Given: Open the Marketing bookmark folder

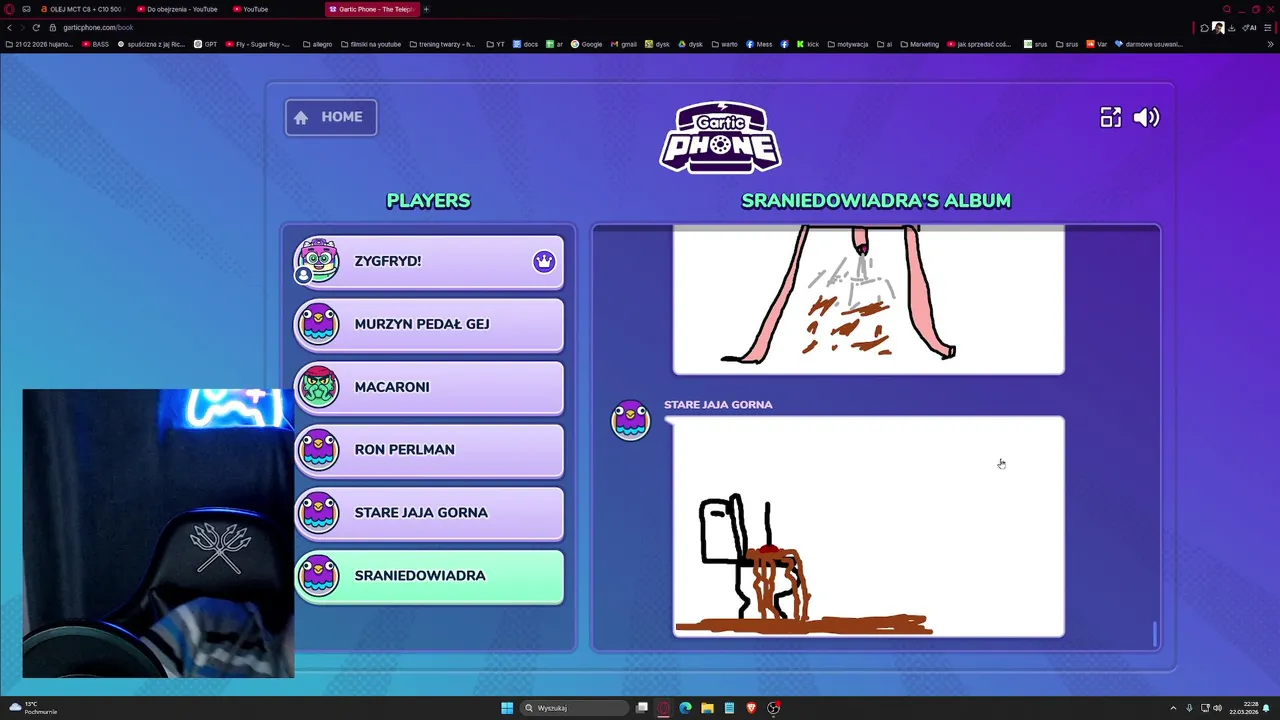Looking at the screenshot, I should point(919,44).
